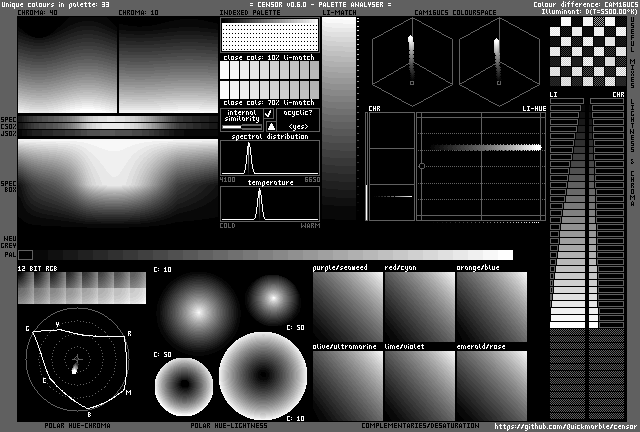
Task: Click the dotted indexed palette box
Action: (269, 36)
